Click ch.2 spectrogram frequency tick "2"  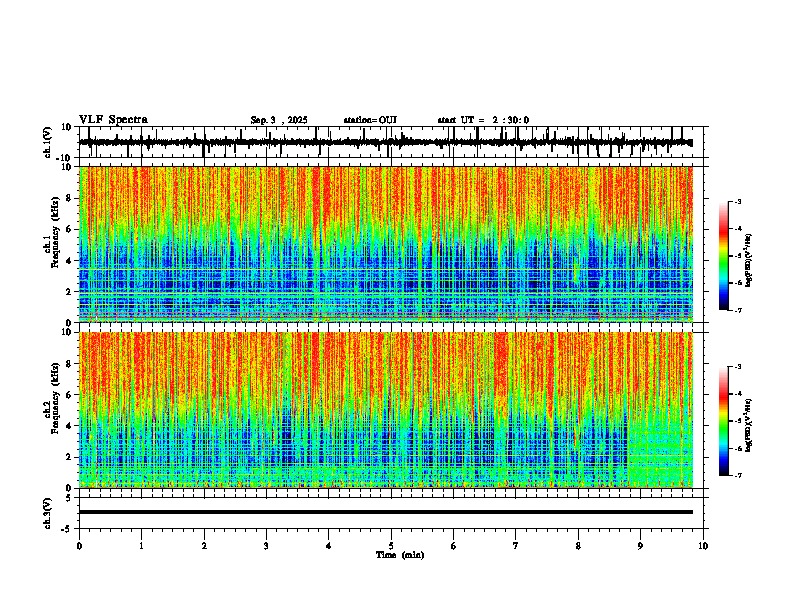[69, 457]
